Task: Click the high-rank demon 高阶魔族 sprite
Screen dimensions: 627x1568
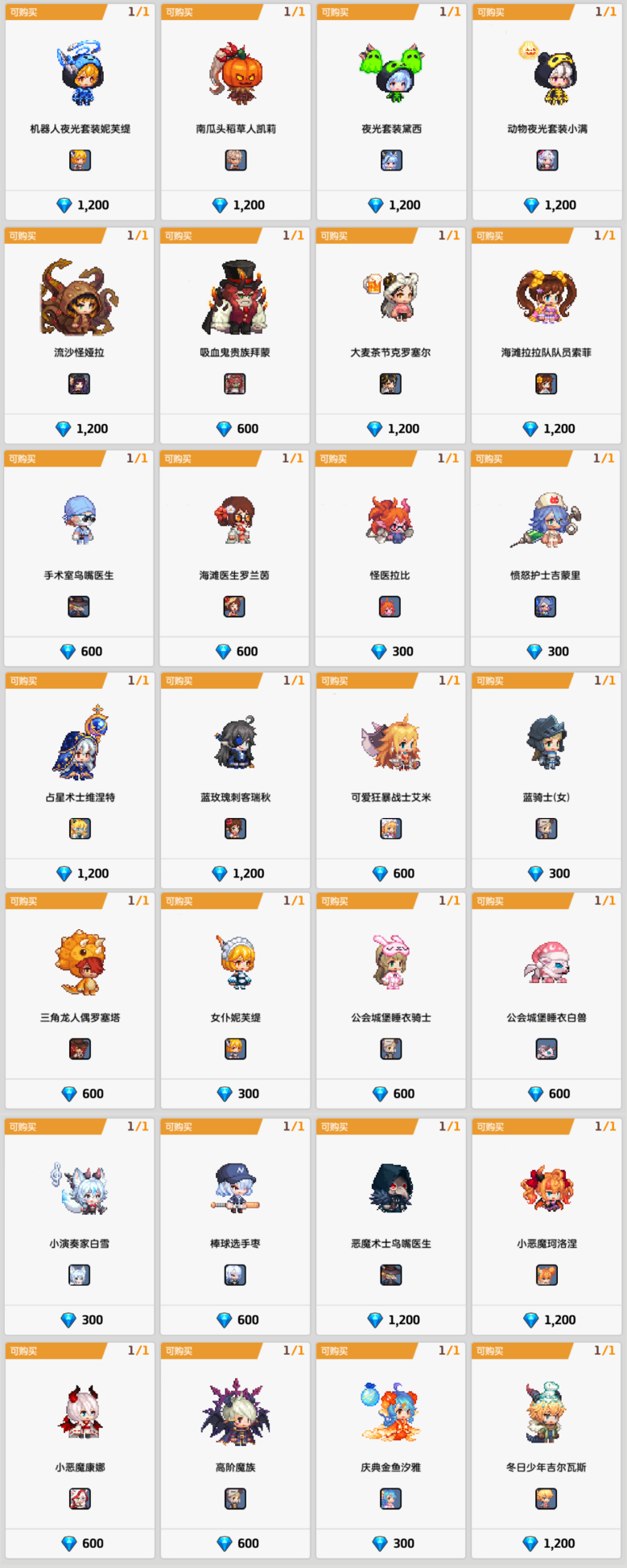Action: [236, 1412]
